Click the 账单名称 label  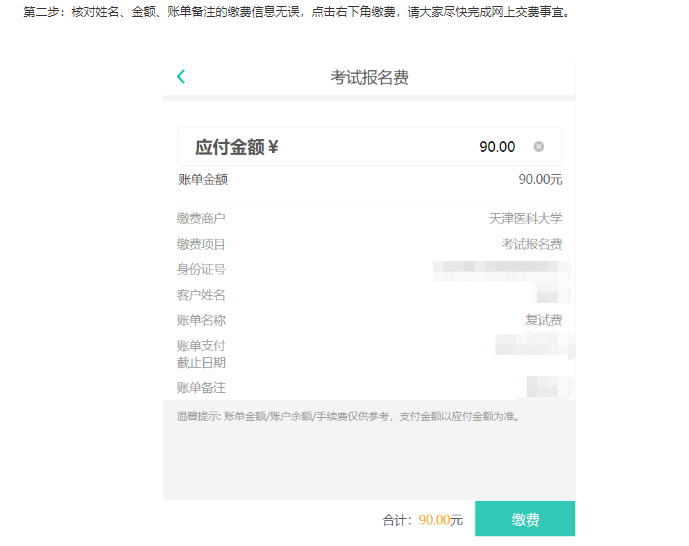pos(202,320)
